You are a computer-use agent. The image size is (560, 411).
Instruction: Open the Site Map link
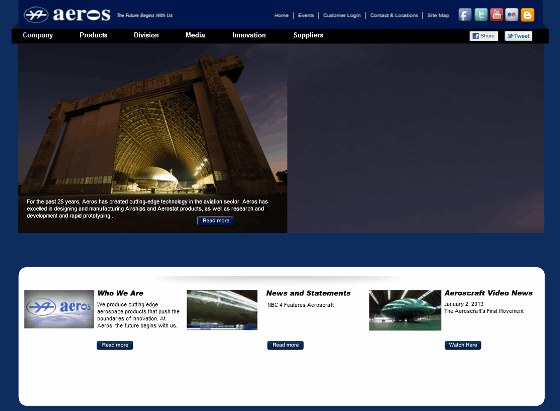(x=438, y=15)
